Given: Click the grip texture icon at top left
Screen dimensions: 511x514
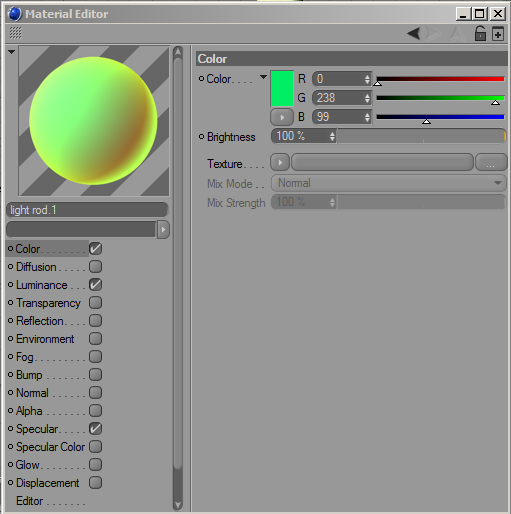Looking at the screenshot, I should tap(15, 33).
